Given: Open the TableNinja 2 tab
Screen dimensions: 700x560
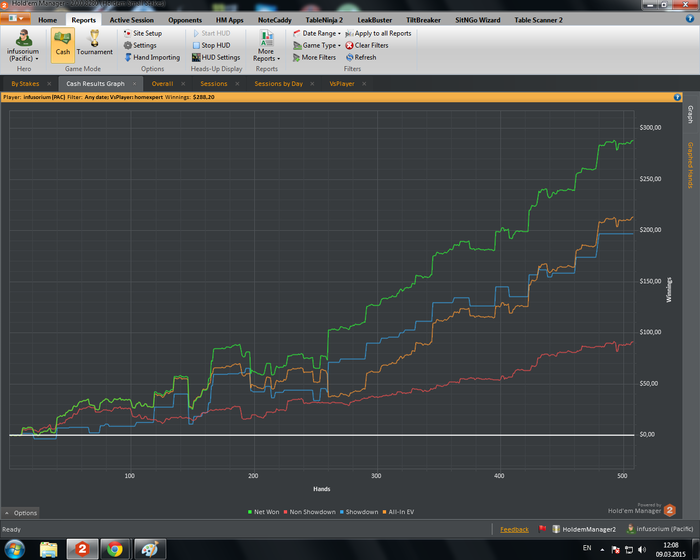Looking at the screenshot, I should click(324, 20).
